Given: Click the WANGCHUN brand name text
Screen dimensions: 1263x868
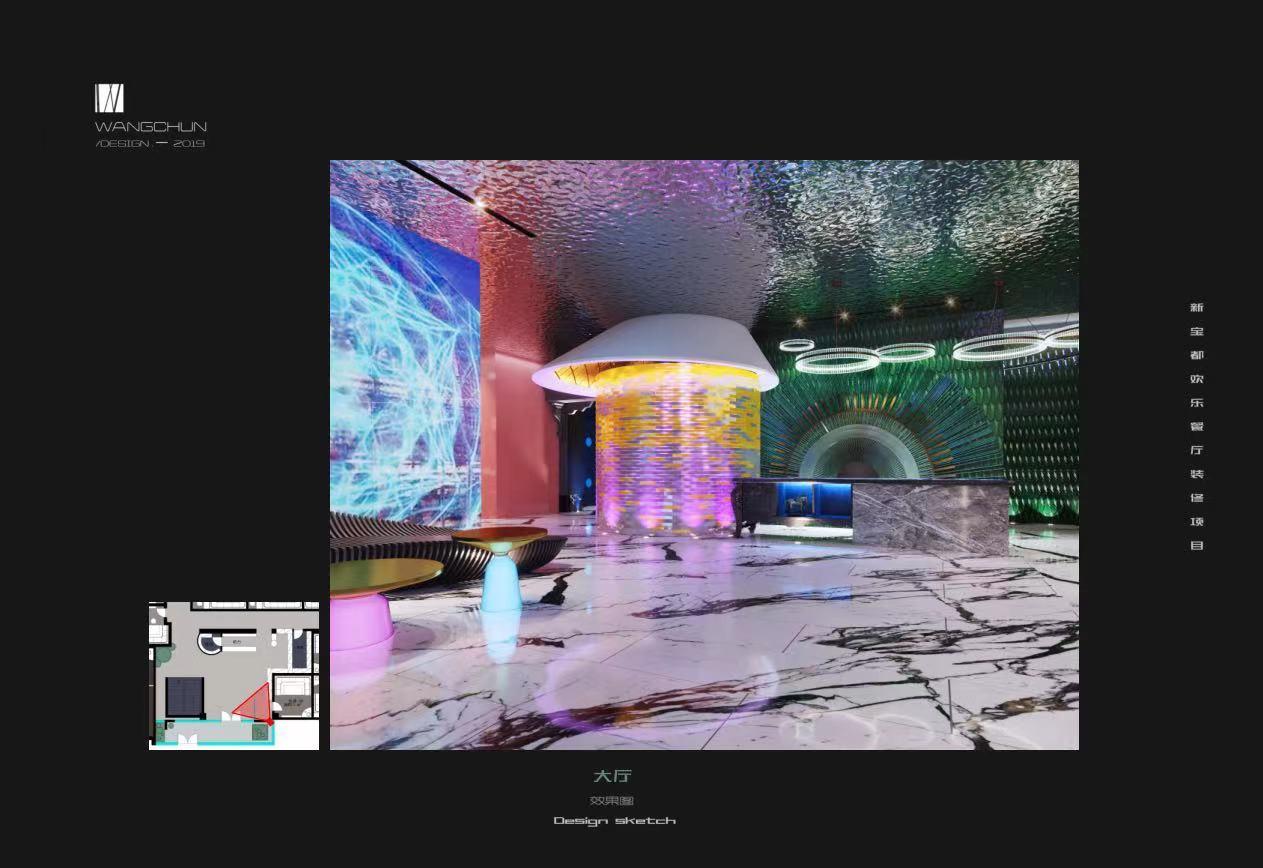Looking at the screenshot, I should (x=151, y=127).
